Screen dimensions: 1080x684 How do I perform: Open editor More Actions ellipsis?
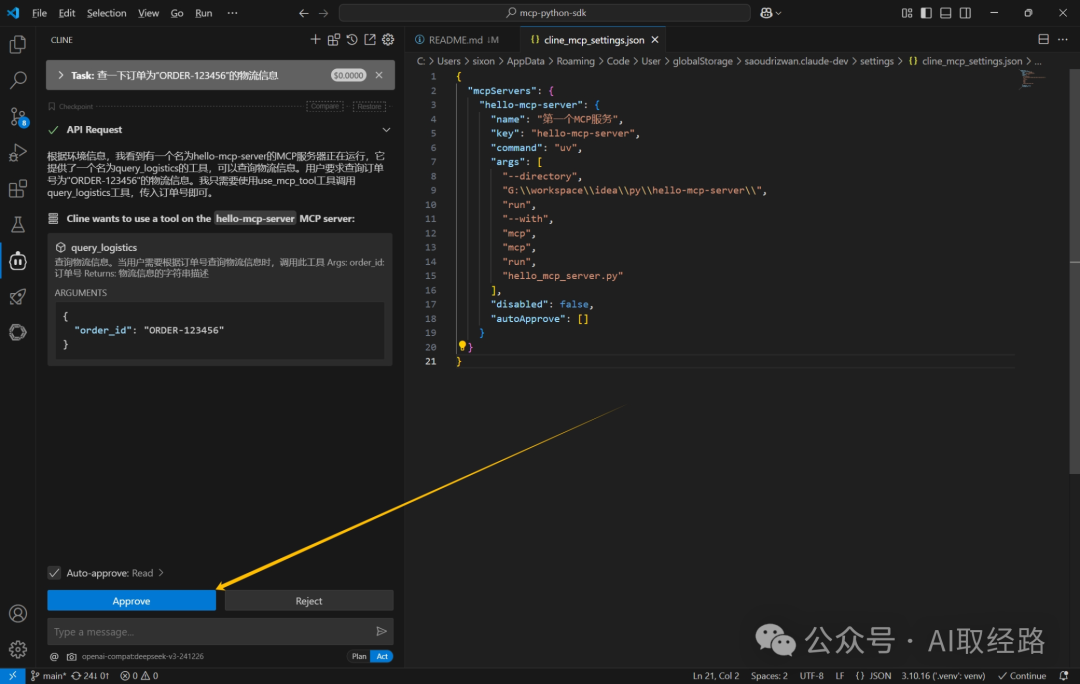[1063, 40]
